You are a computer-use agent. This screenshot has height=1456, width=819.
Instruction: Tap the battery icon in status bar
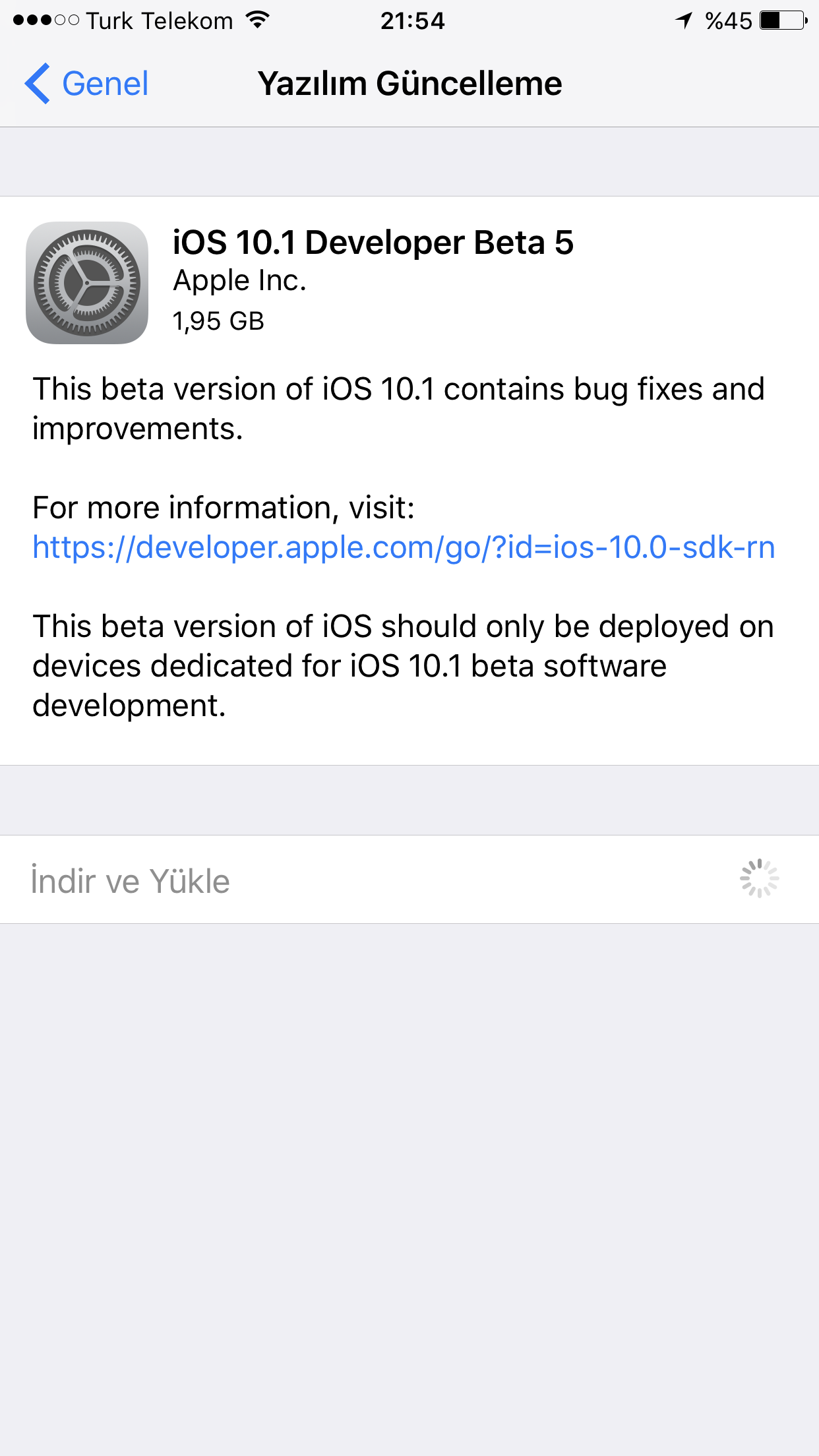coord(783,20)
